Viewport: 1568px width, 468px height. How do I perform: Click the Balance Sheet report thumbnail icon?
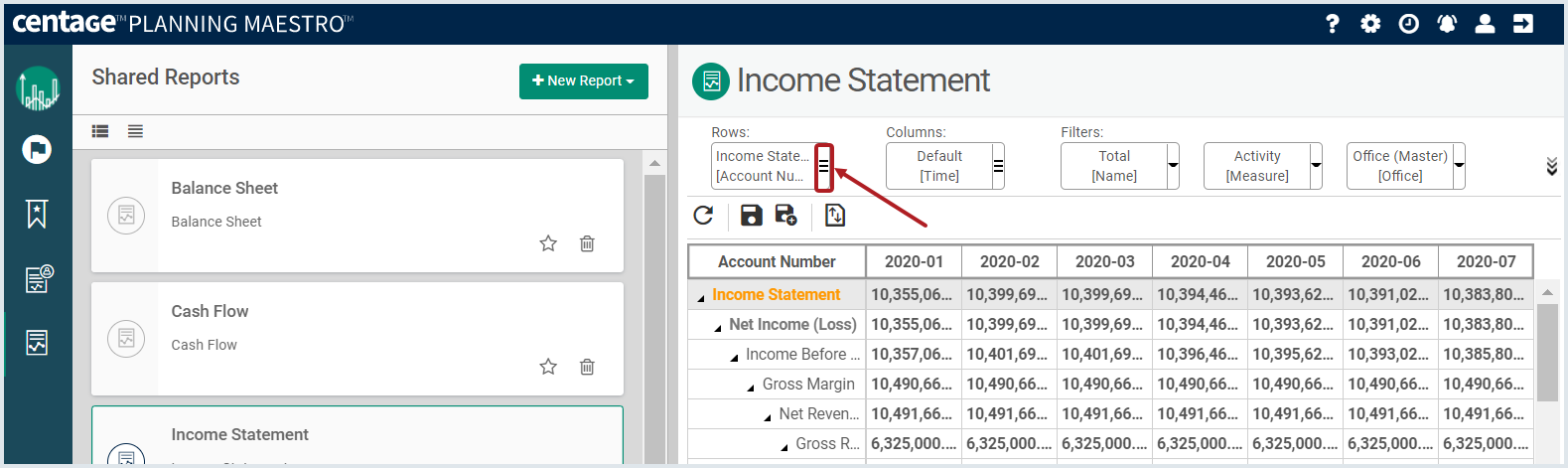tap(126, 215)
